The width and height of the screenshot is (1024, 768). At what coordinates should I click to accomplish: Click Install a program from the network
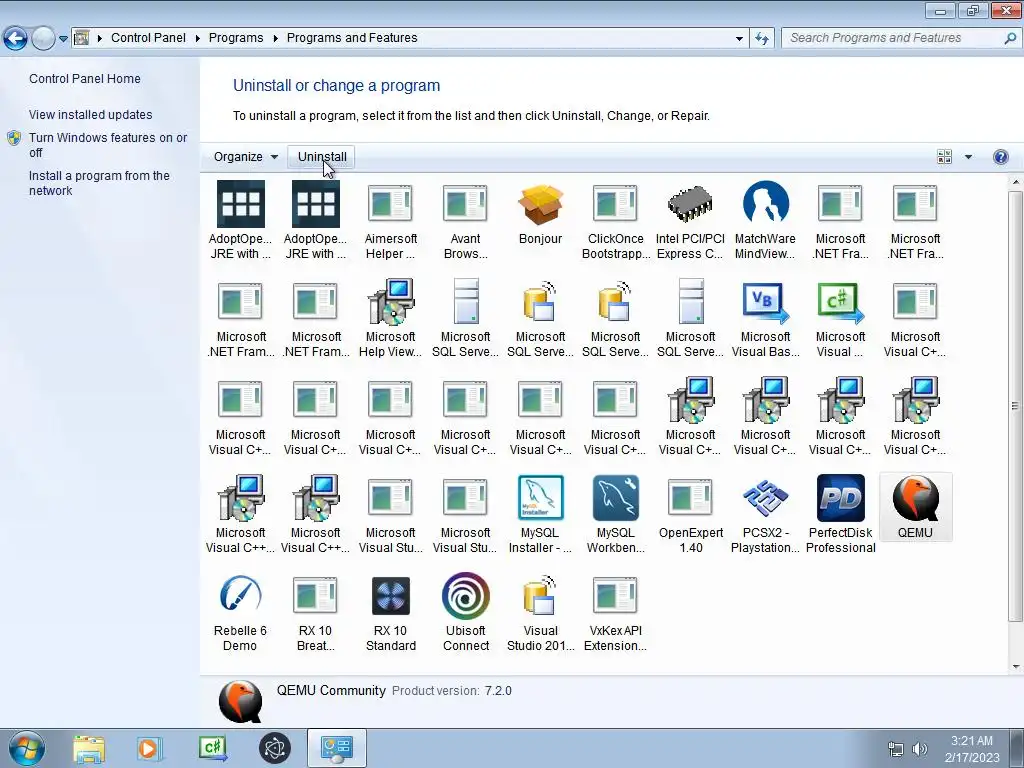tap(99, 183)
